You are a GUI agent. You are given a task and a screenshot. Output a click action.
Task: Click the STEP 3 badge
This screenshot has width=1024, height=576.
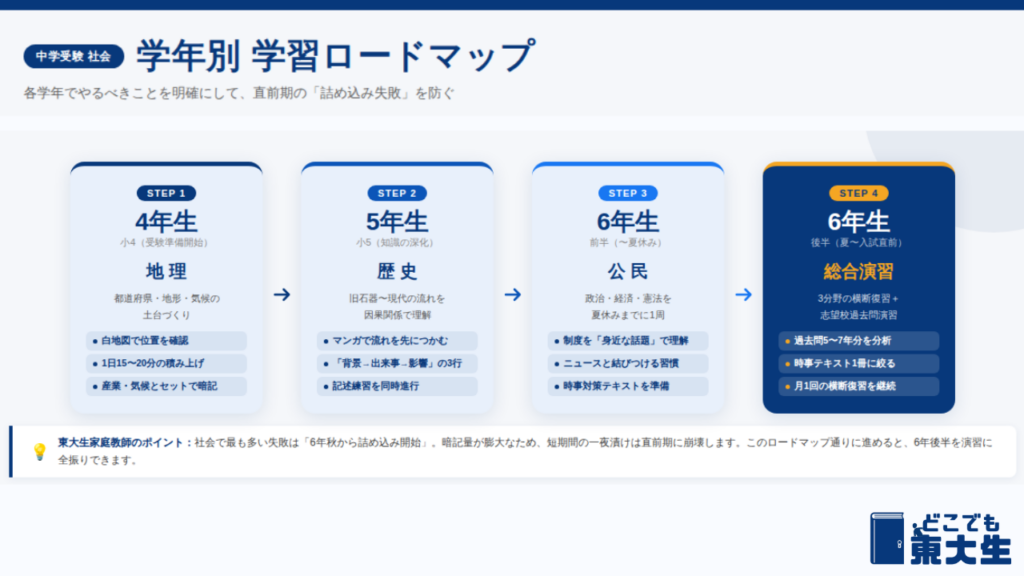pos(628,193)
